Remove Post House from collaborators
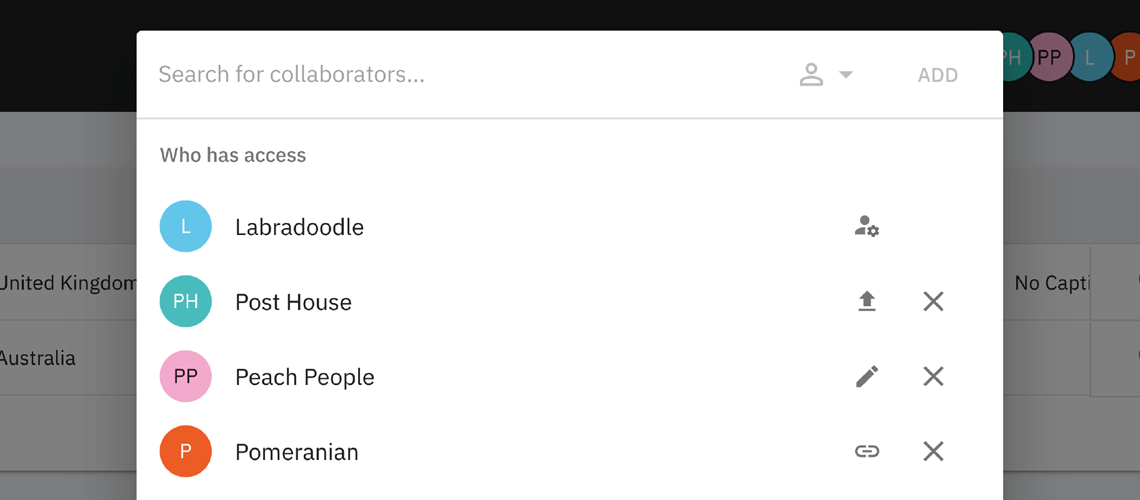Image resolution: width=1140 pixels, height=500 pixels. 933,301
